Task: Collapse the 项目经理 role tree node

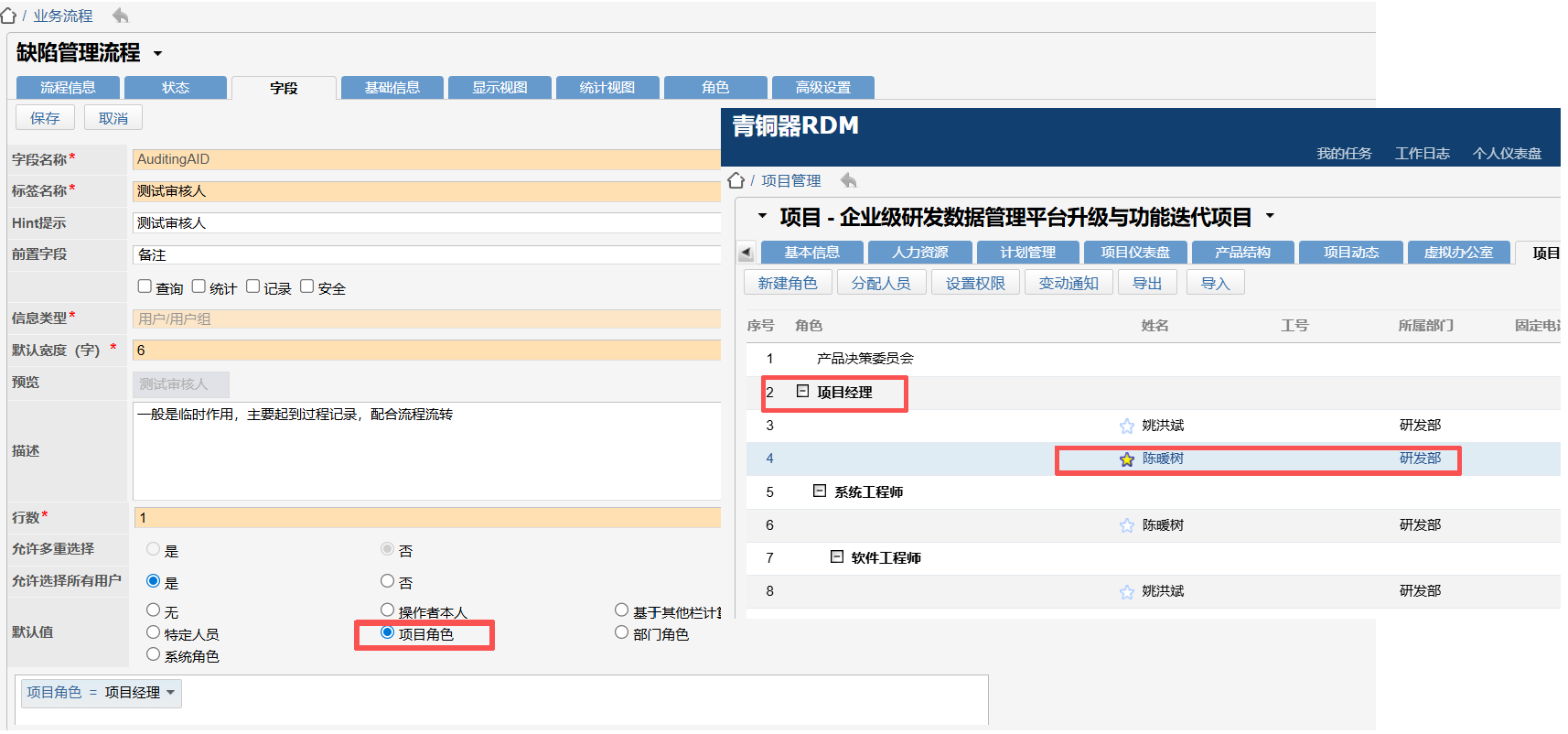Action: click(802, 392)
